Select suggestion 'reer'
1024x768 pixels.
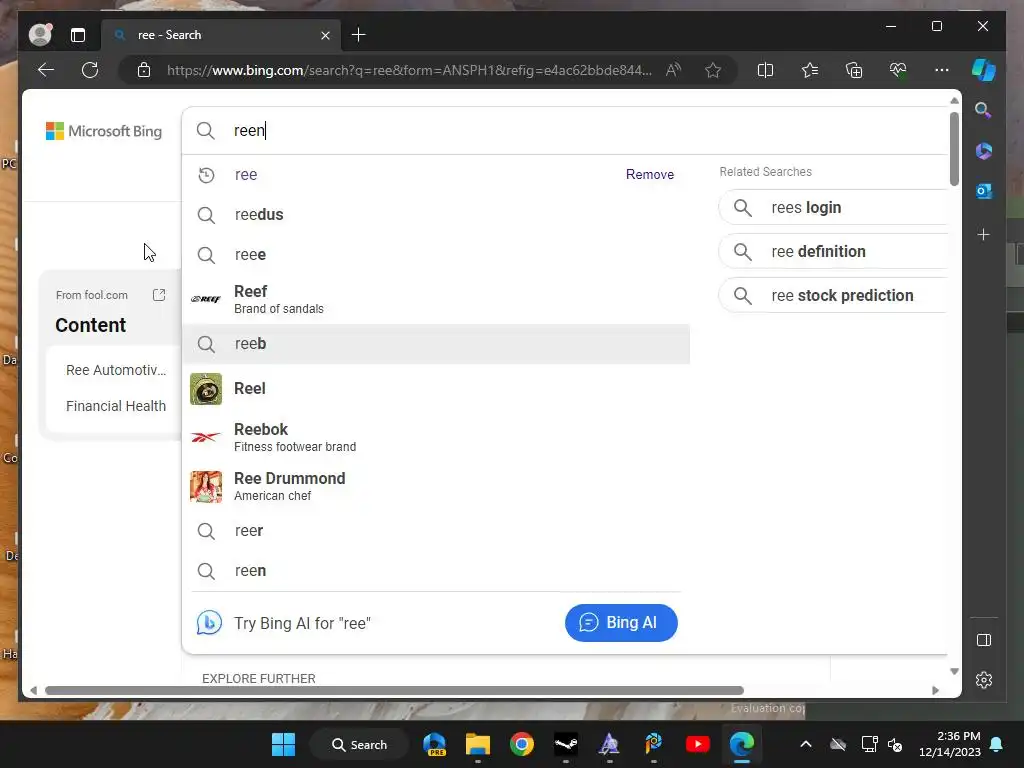click(436, 531)
